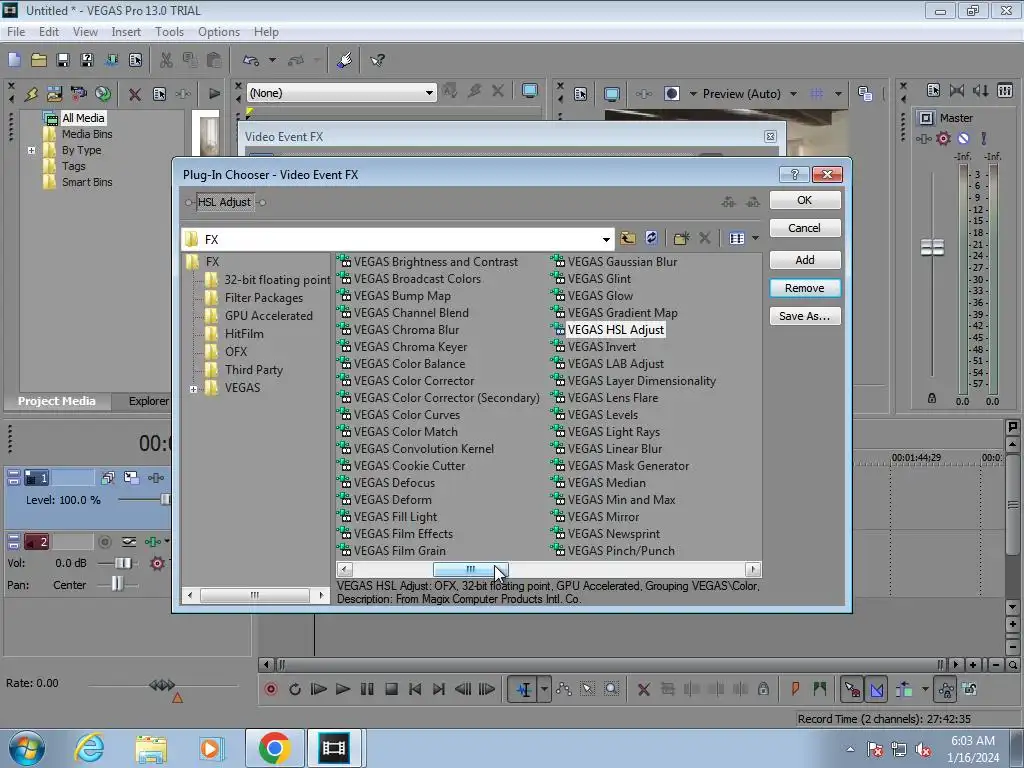Click the Save disk toolbar icon
This screenshot has height=768, width=1024.
pos(63,61)
